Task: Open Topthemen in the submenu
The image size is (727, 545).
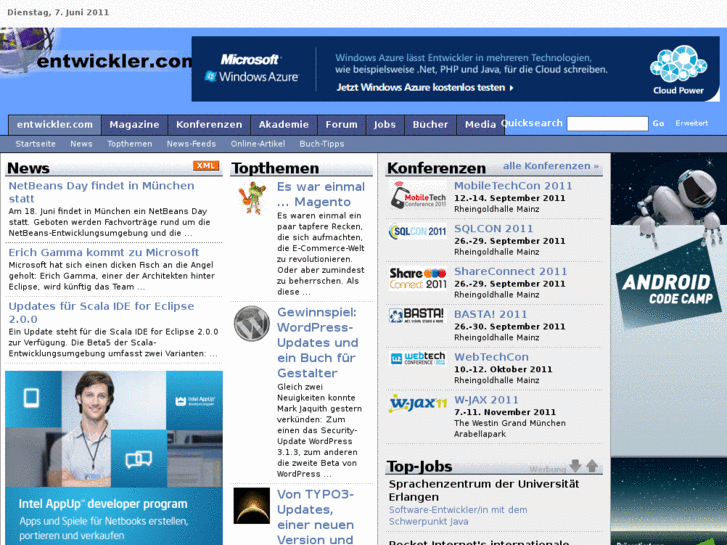Action: pyautogui.click(x=130, y=144)
